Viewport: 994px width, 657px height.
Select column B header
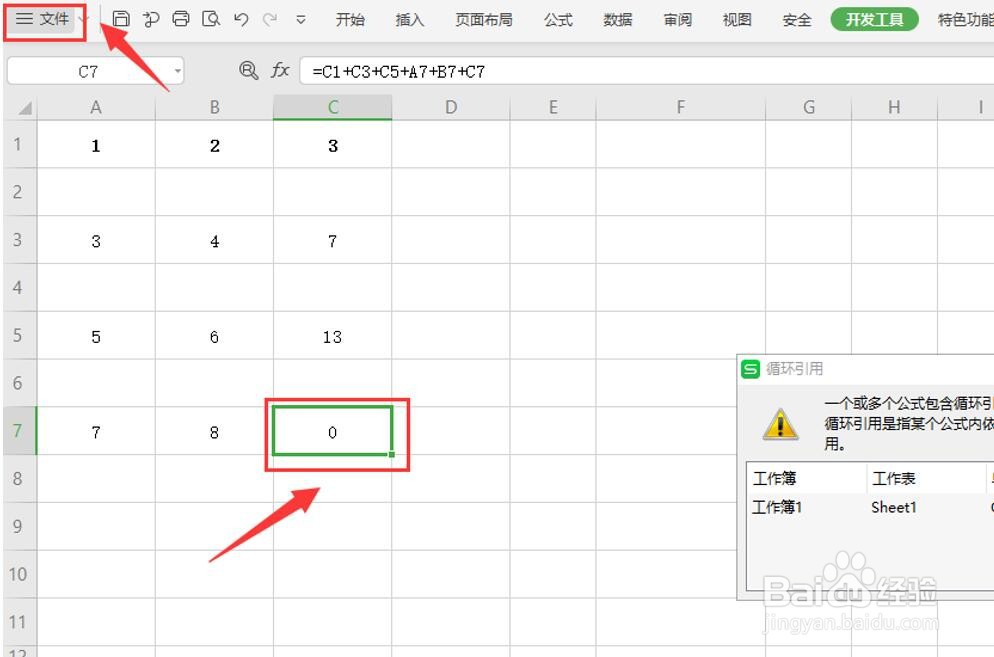[x=214, y=107]
